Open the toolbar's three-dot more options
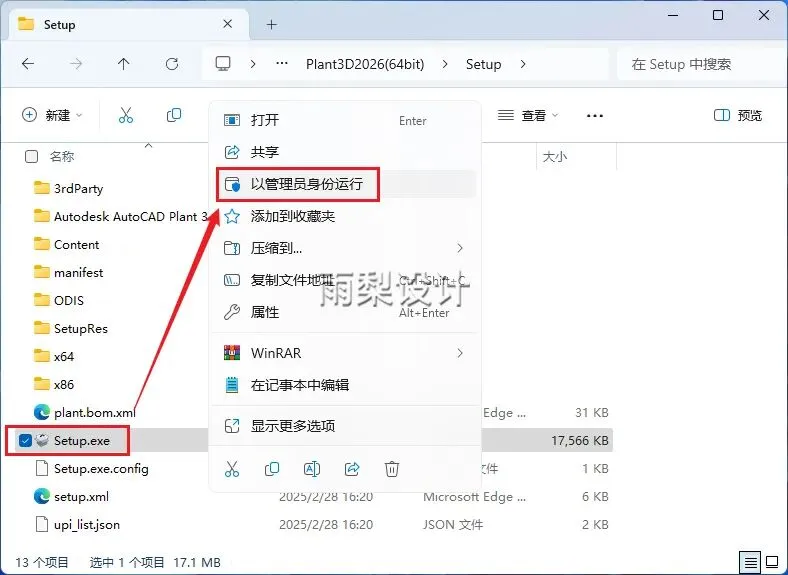788x575 pixels. pos(595,116)
